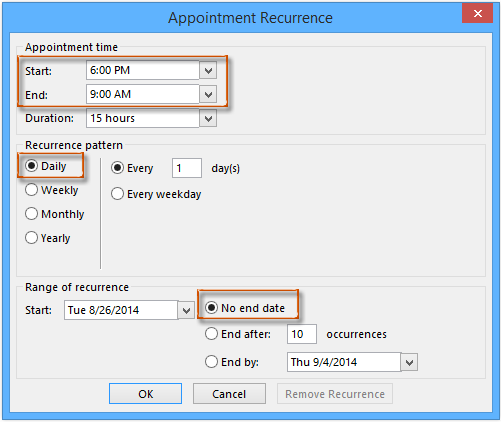Open the Start time dropdown arrow
Screen dimensions: 501x422
208,70
